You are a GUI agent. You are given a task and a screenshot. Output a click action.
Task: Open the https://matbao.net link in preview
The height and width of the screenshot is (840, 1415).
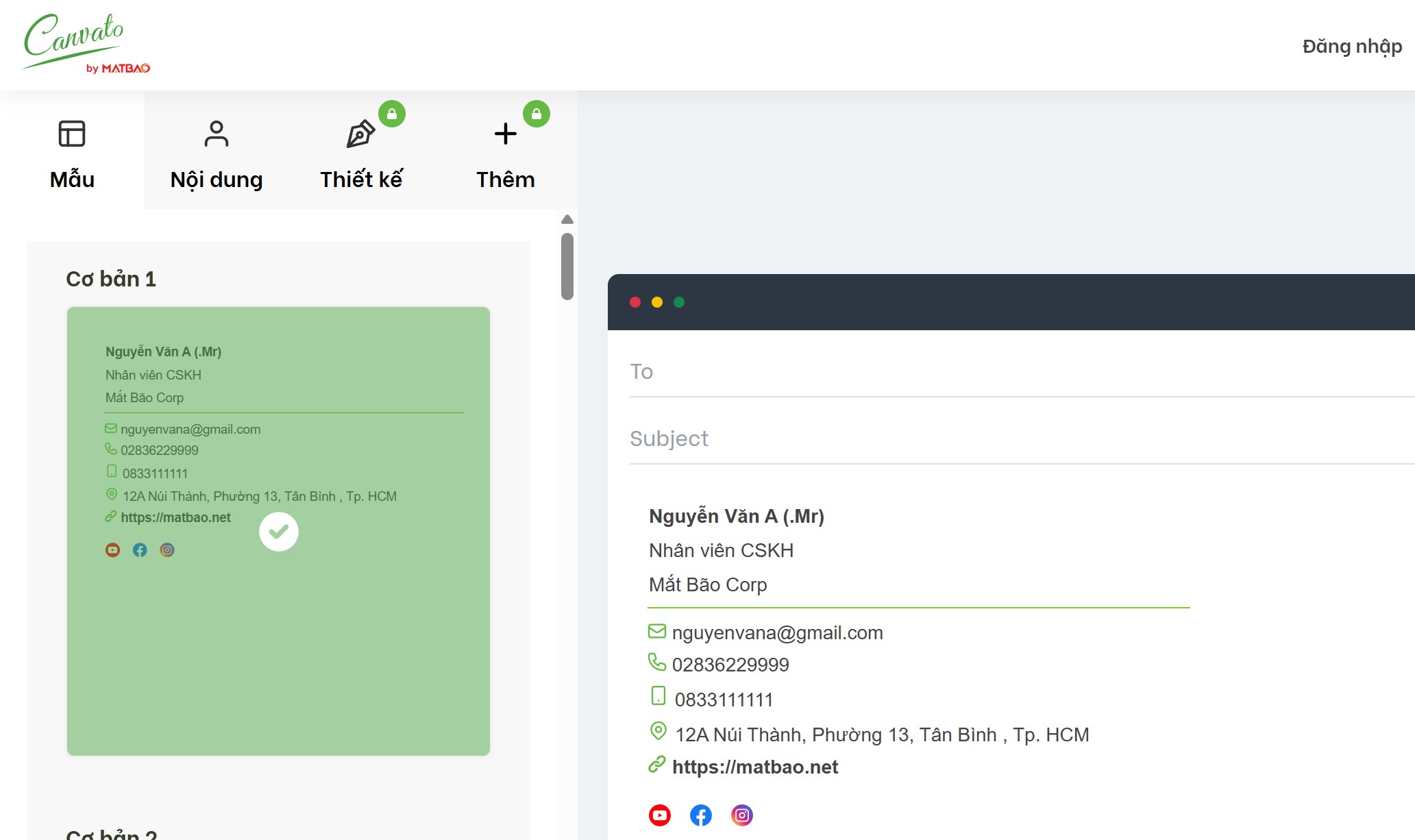click(x=755, y=767)
